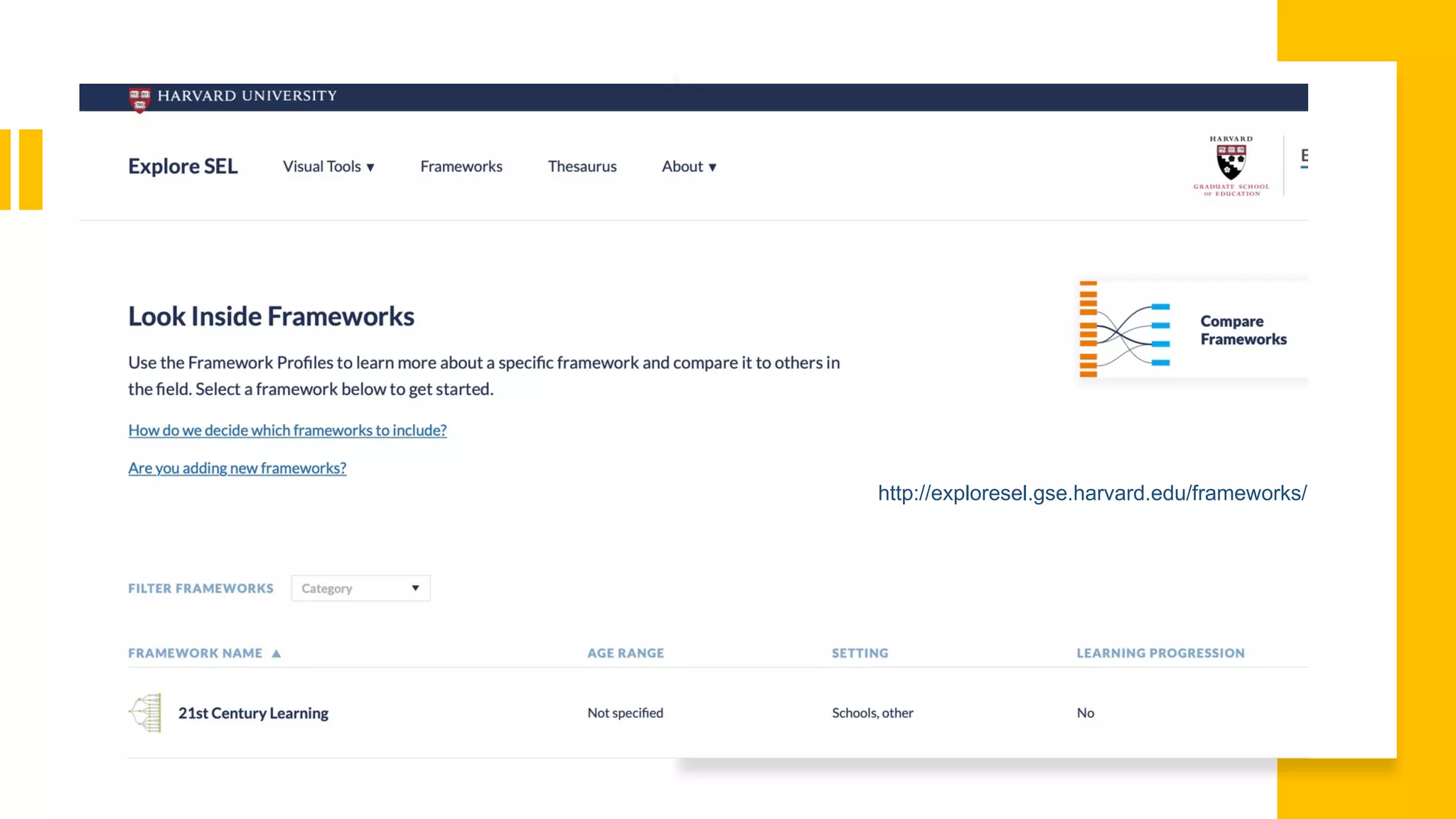Click the 21st Century Learning tree icon
The image size is (1456, 819).
(x=145, y=712)
